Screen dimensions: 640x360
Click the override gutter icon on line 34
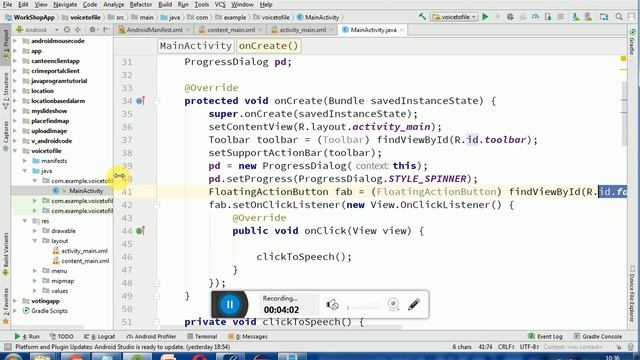click(x=140, y=100)
